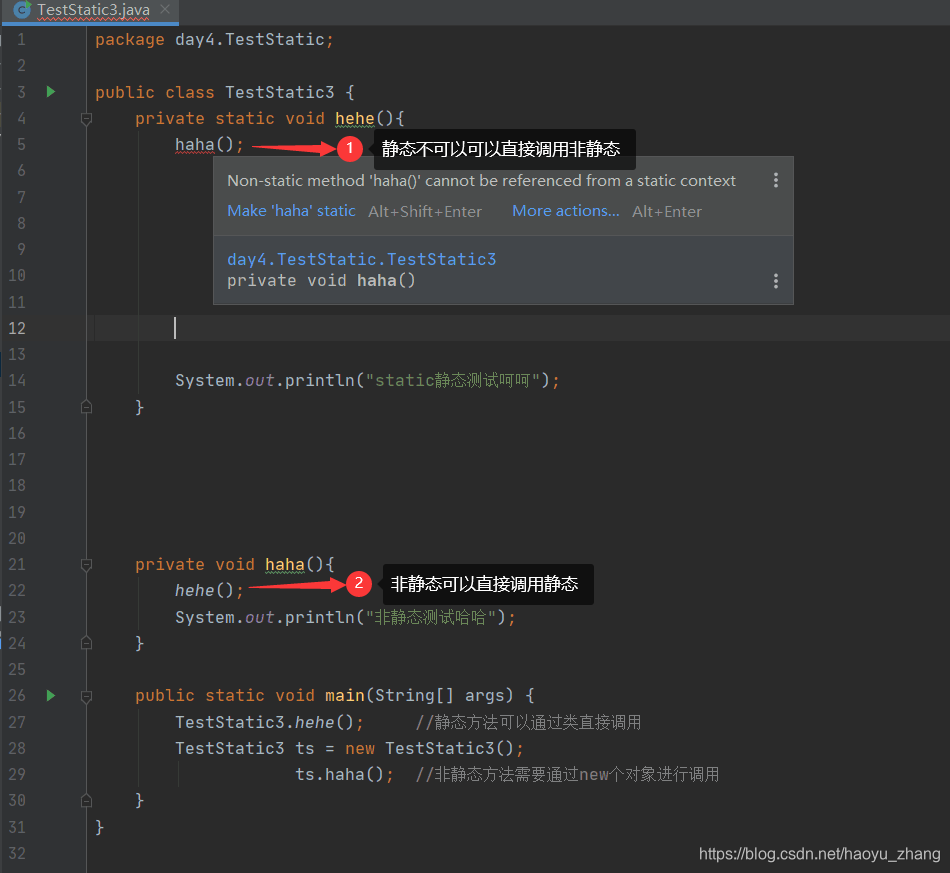950x873 pixels.
Task: Click the haha method declaration on line 21
Action: coord(285,564)
